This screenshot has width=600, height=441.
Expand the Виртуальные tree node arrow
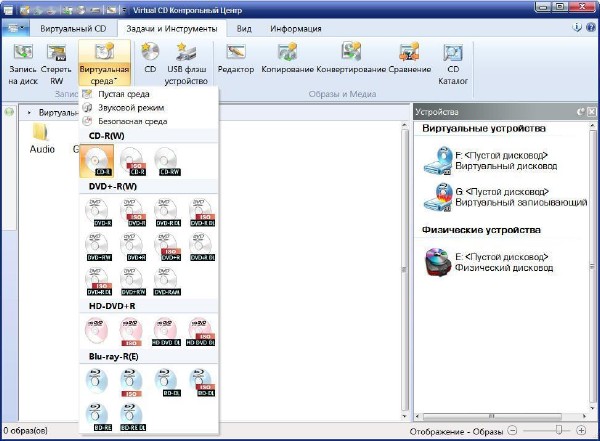point(29,112)
